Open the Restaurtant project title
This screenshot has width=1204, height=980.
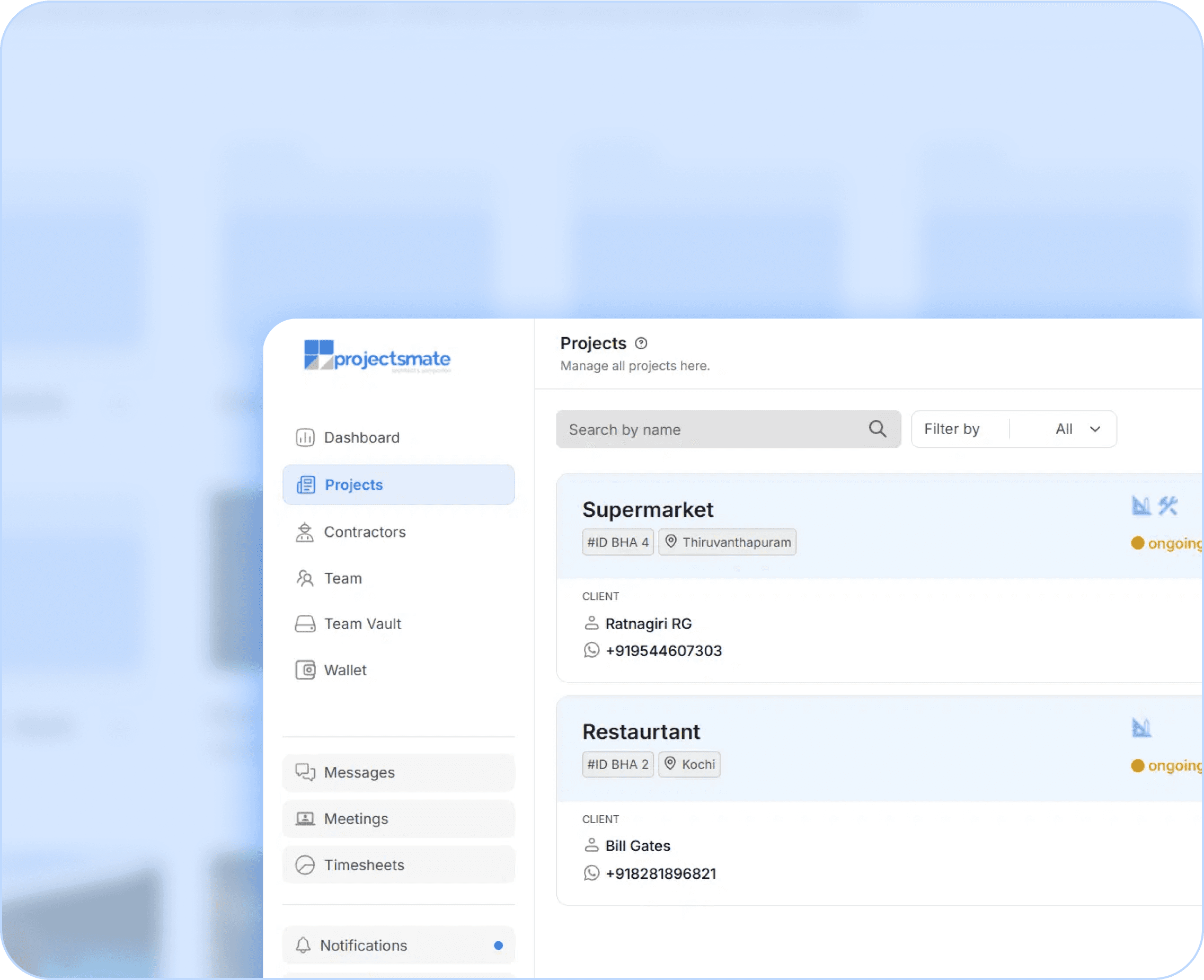(x=641, y=731)
